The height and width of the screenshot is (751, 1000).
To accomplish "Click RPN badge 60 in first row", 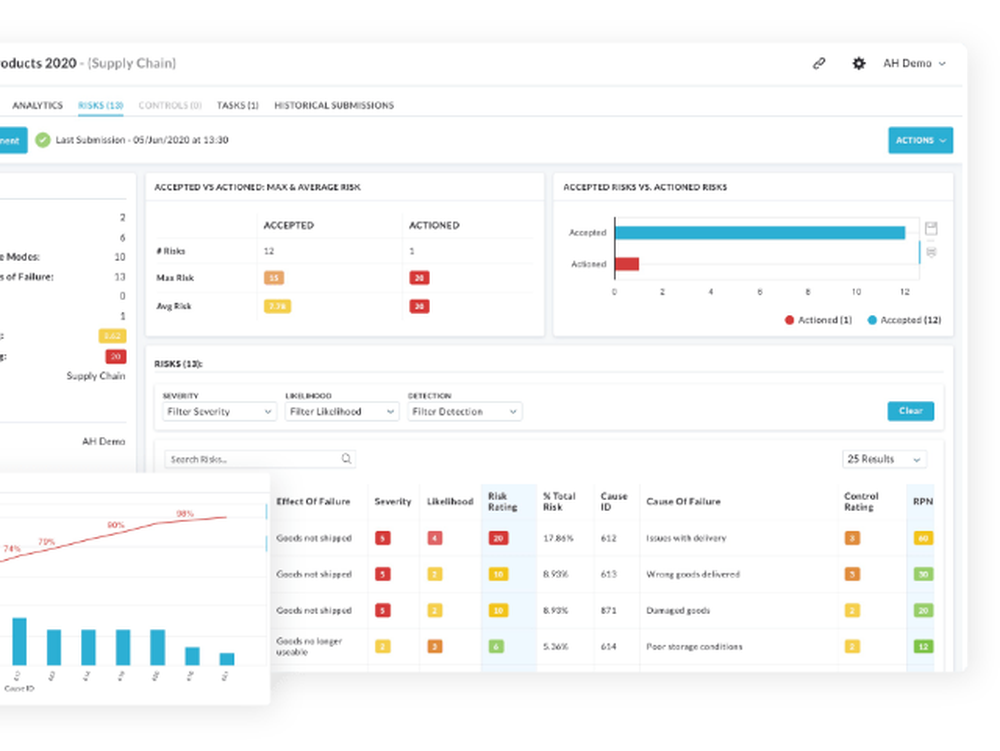I will 923,539.
